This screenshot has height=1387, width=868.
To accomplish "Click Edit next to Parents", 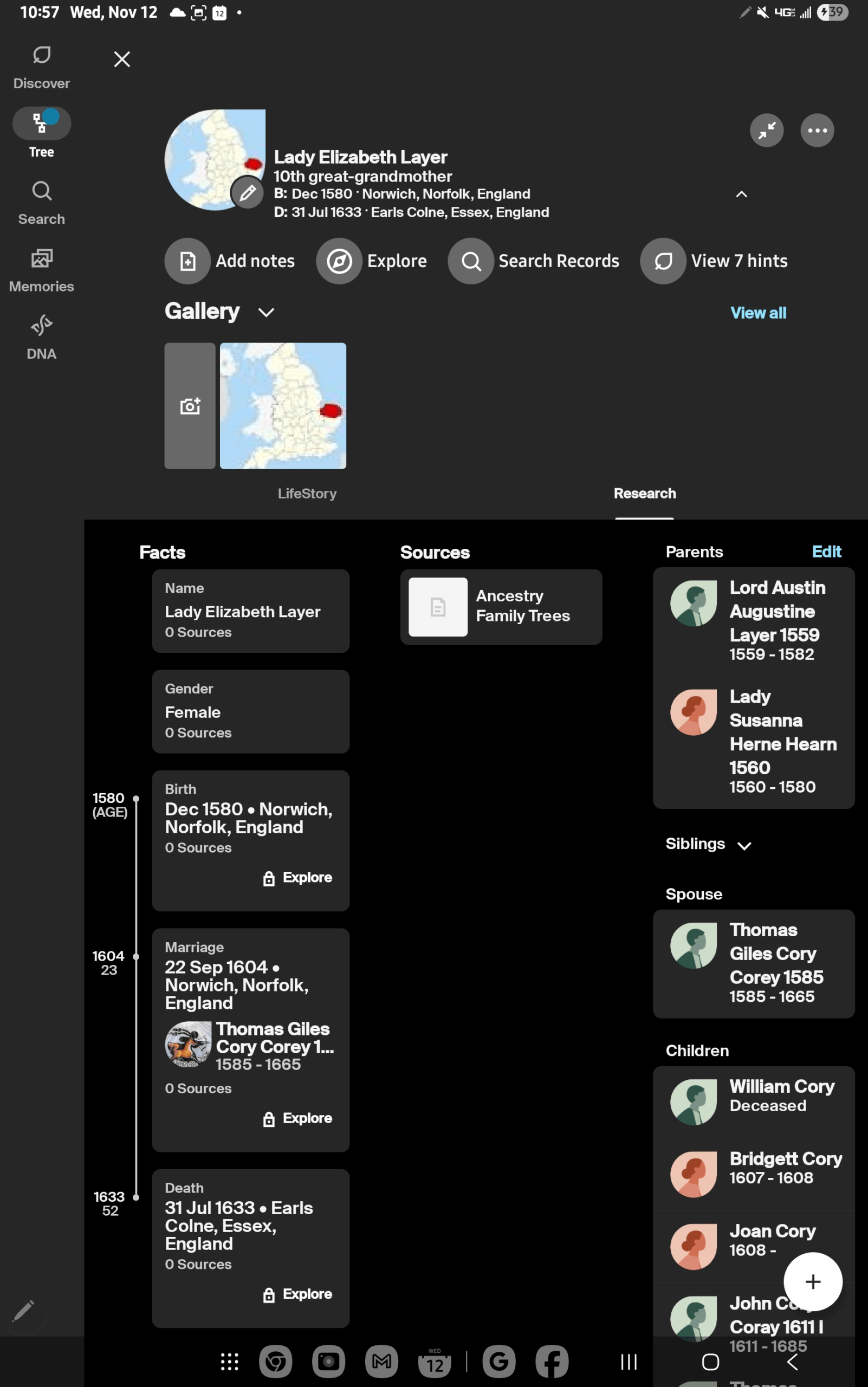I will click(x=826, y=552).
